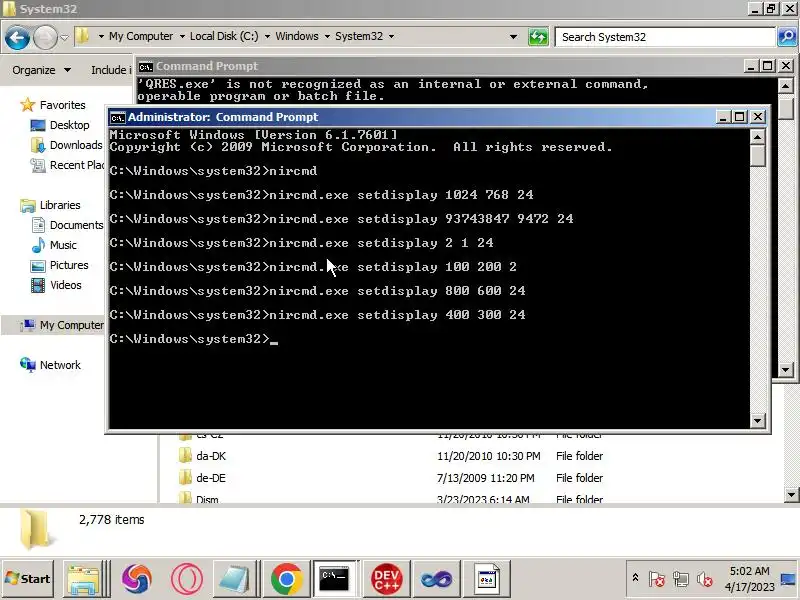The image size is (800, 600).
Task: Open the Organize menu
Action: coord(41,70)
